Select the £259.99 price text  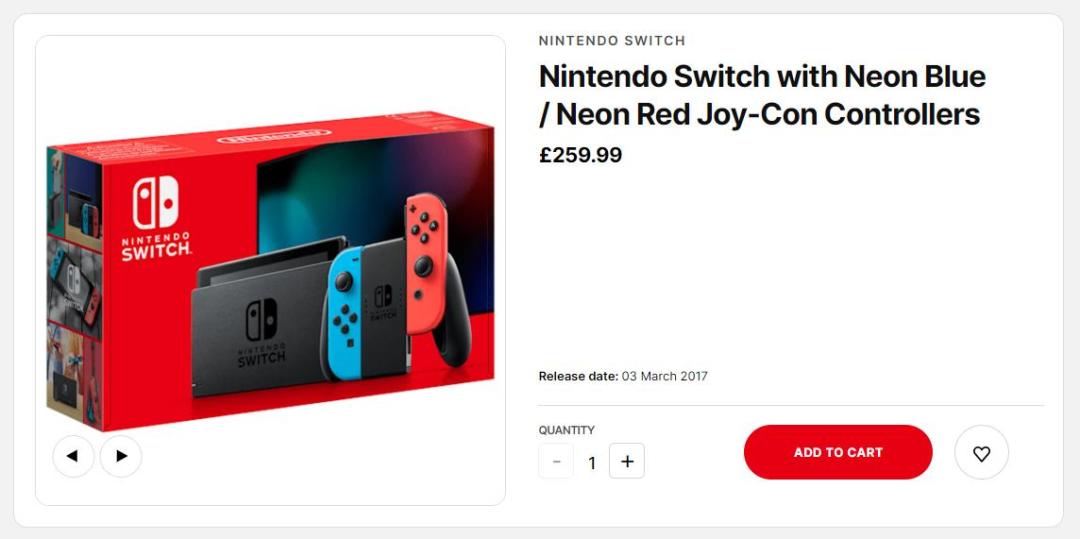(580, 155)
